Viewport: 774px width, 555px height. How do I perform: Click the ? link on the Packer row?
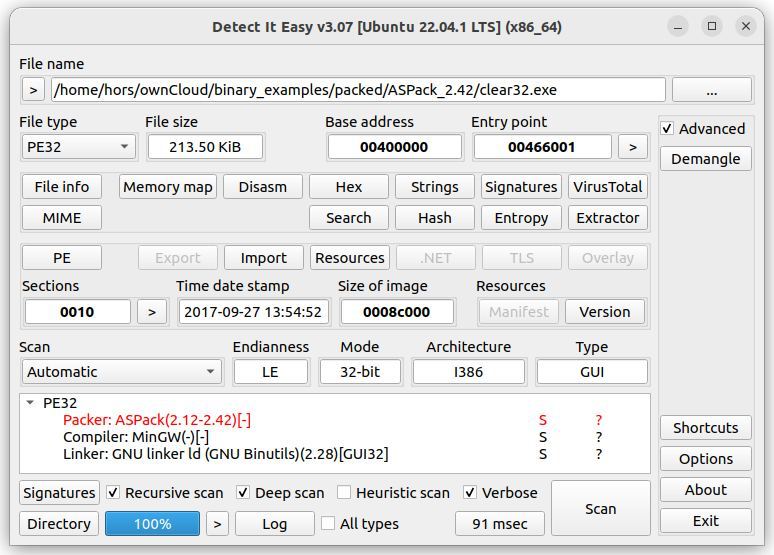tap(599, 420)
